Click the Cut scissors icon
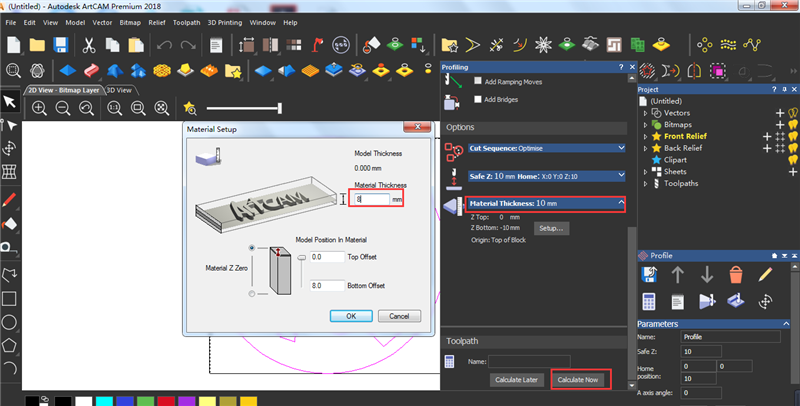The height and width of the screenshot is (406, 800). coord(89,45)
